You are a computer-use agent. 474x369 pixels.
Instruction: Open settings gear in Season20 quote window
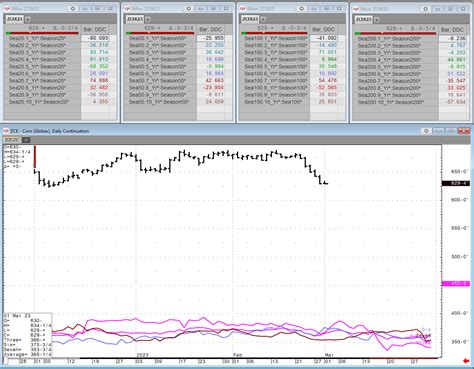(73, 9)
